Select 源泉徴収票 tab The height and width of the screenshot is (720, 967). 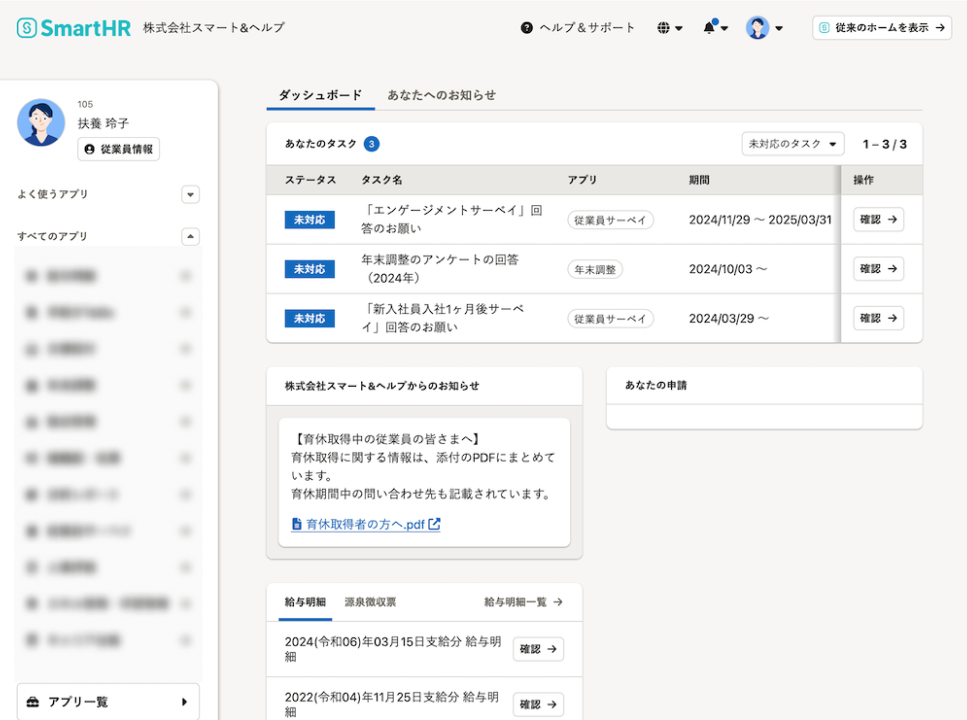[x=370, y=602]
